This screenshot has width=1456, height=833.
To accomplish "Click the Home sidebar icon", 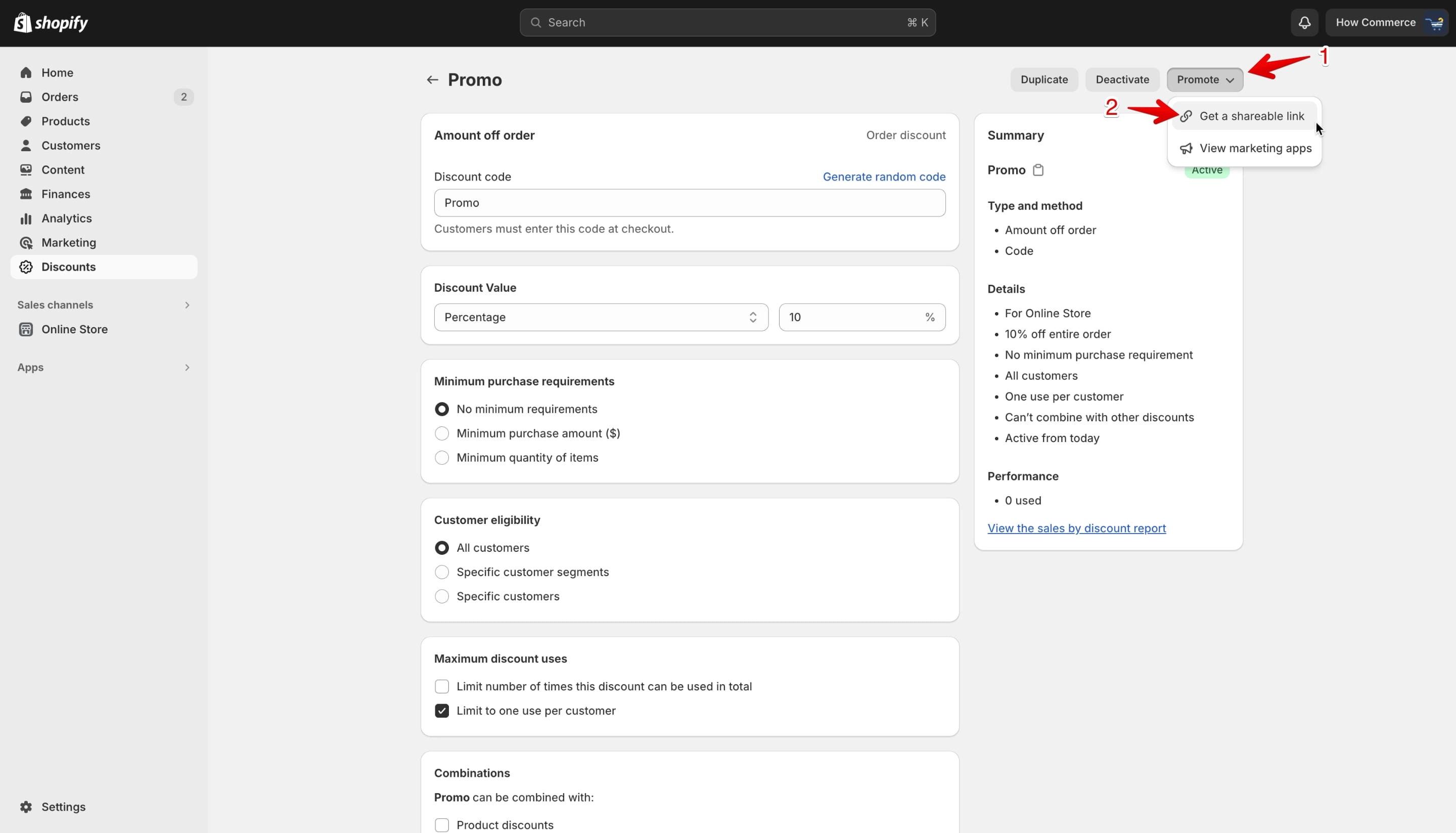I will point(26,73).
